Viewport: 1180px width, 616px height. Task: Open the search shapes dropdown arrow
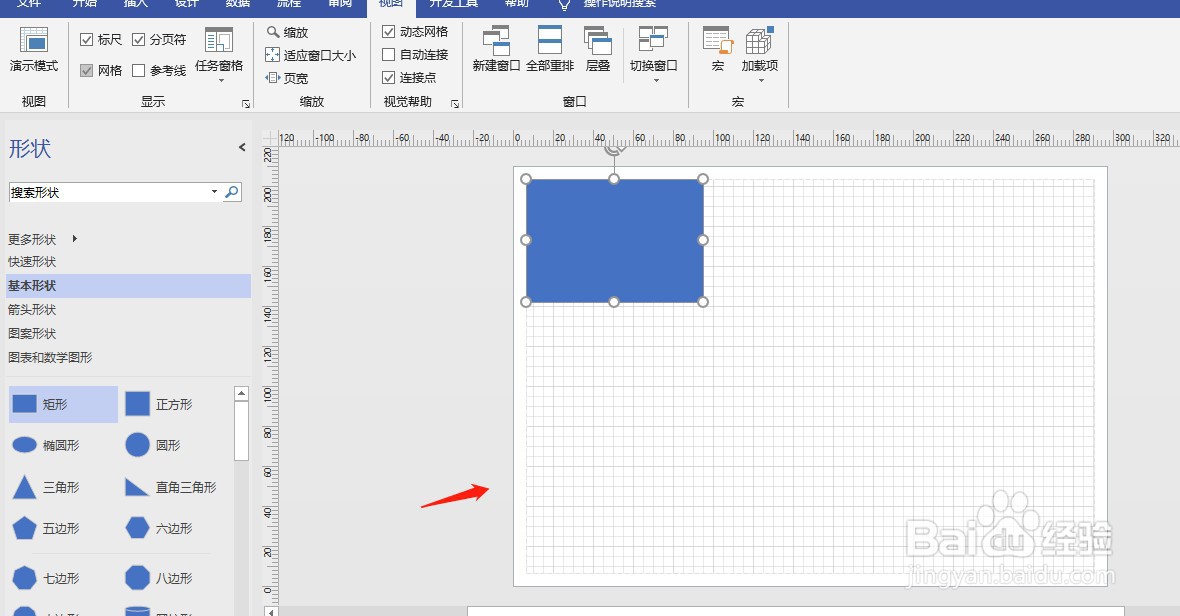pos(214,192)
